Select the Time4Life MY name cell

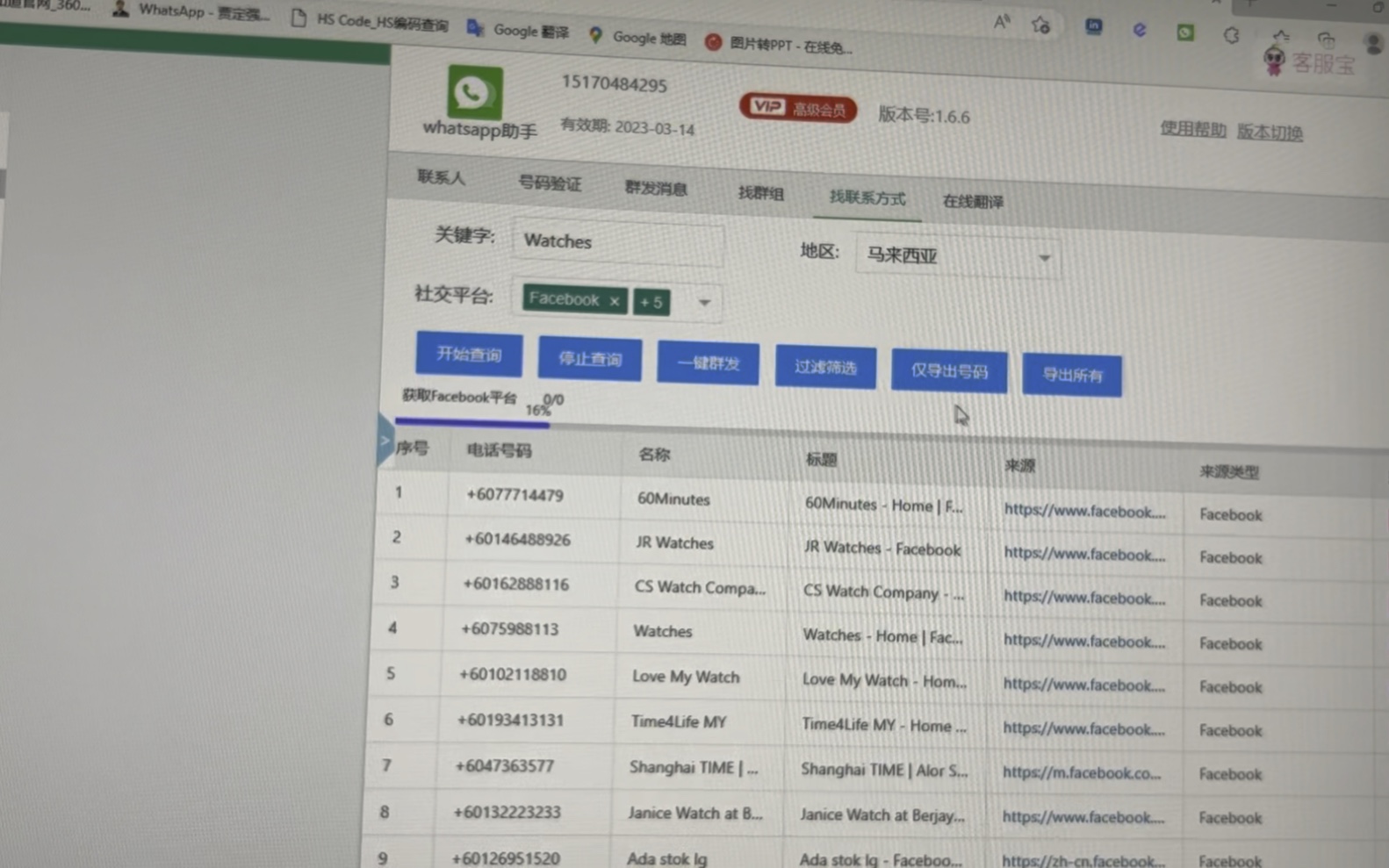[679, 721]
